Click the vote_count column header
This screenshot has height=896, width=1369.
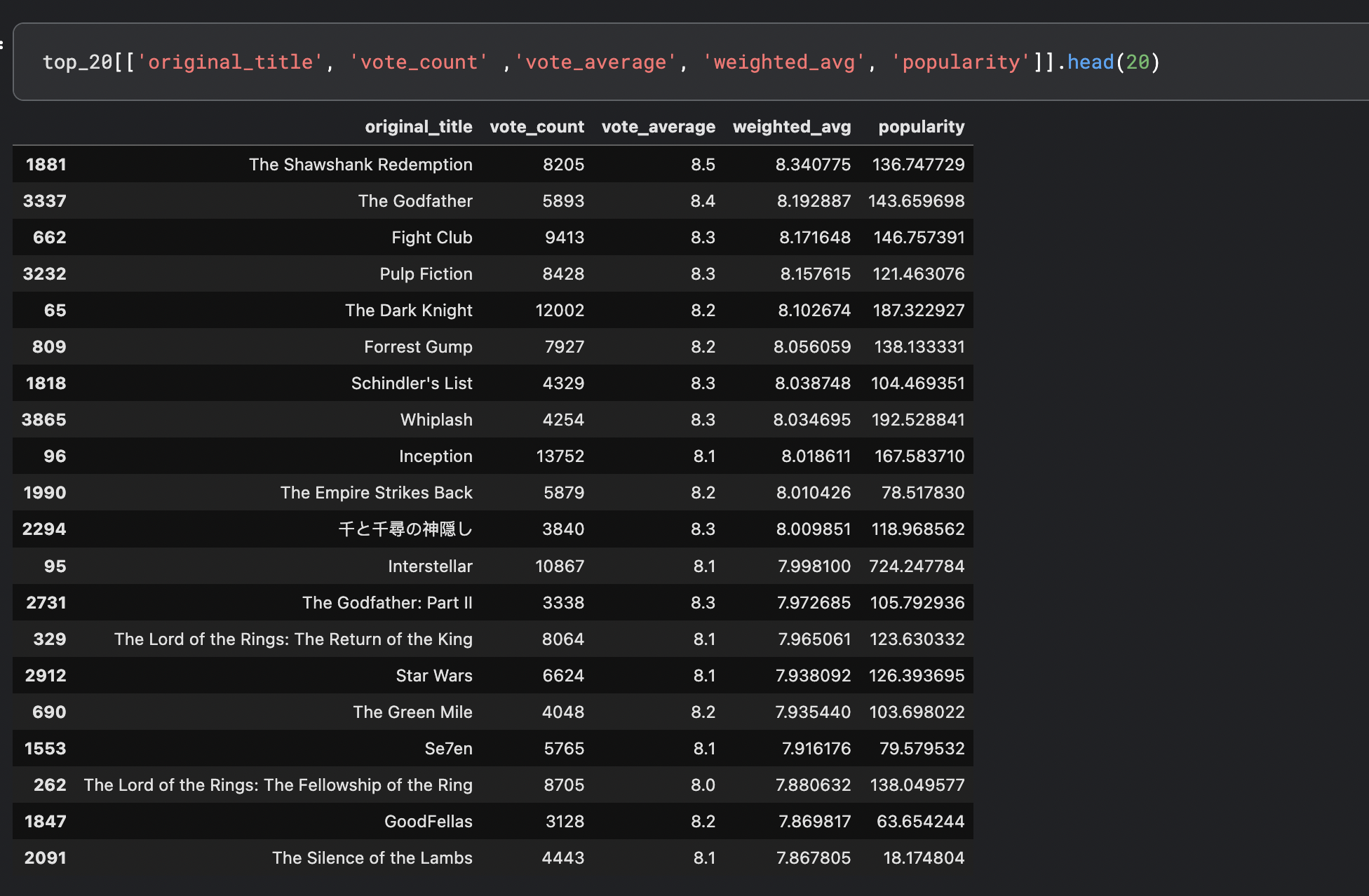[537, 127]
